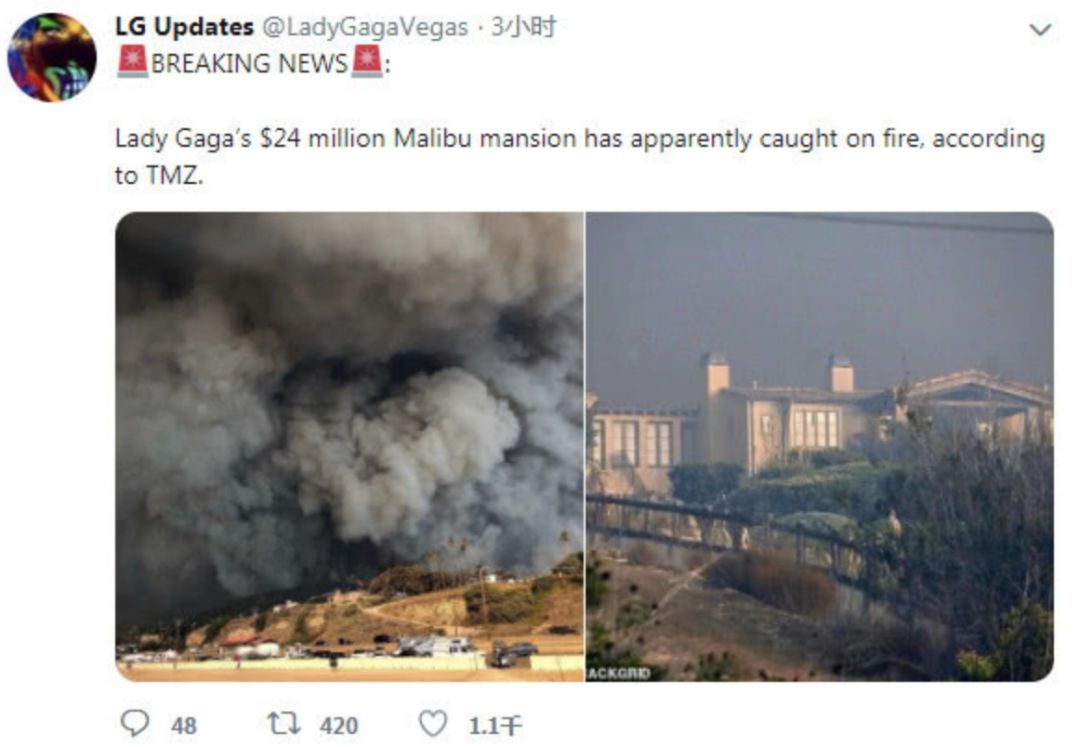Click the TMZ text in tweet

point(173,176)
